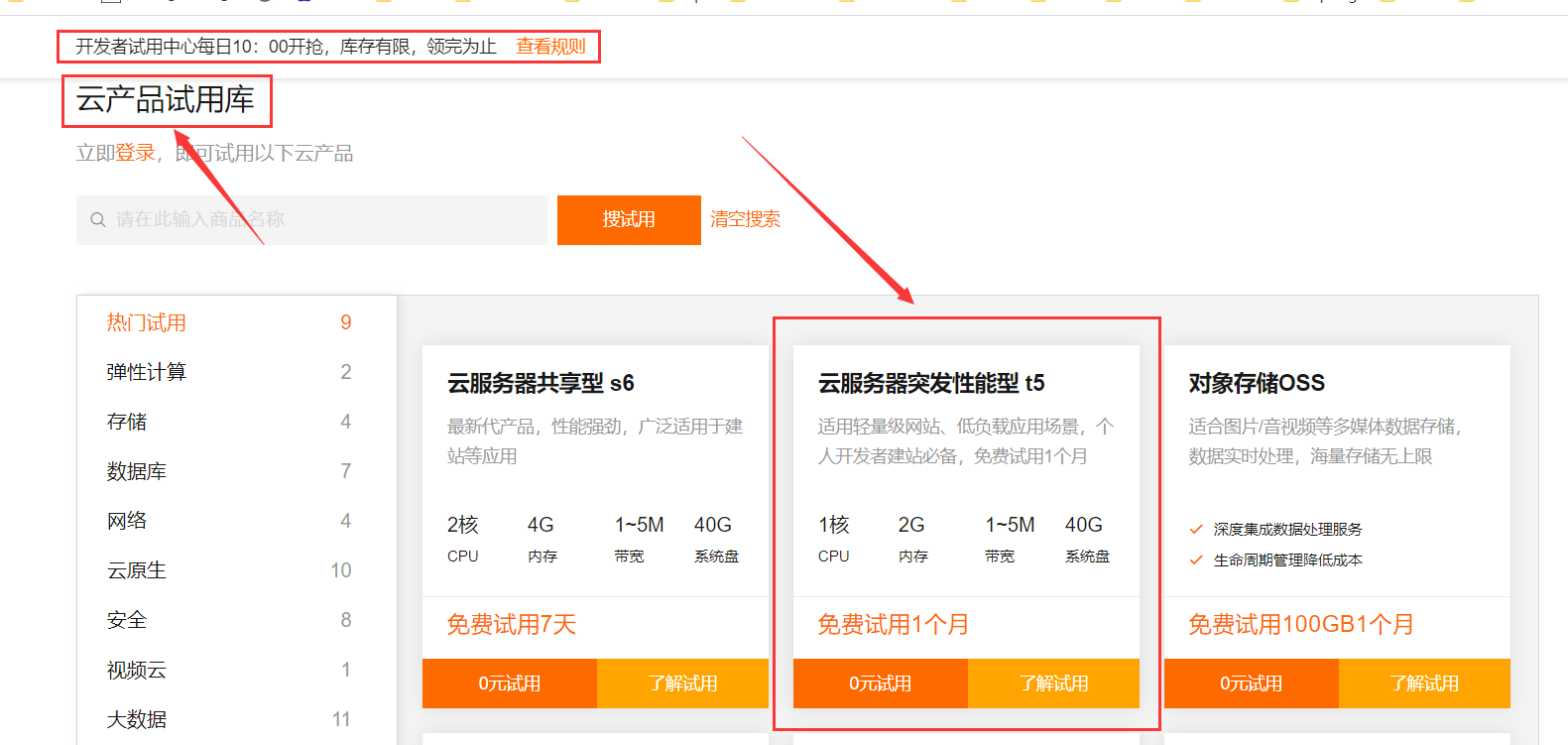Click the 免费试用100GB1个月 text
The width and height of the screenshot is (1568, 745).
coord(1301,624)
